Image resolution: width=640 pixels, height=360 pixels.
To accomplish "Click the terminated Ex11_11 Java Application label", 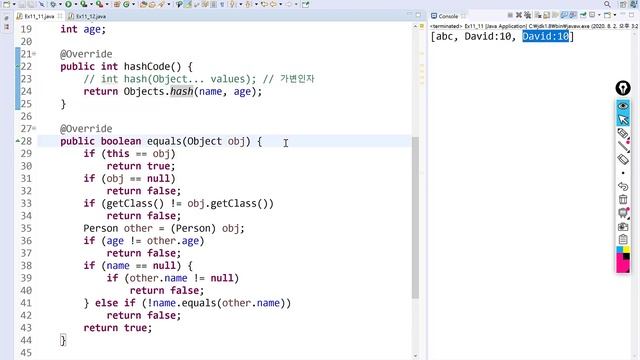I will coord(534,26).
